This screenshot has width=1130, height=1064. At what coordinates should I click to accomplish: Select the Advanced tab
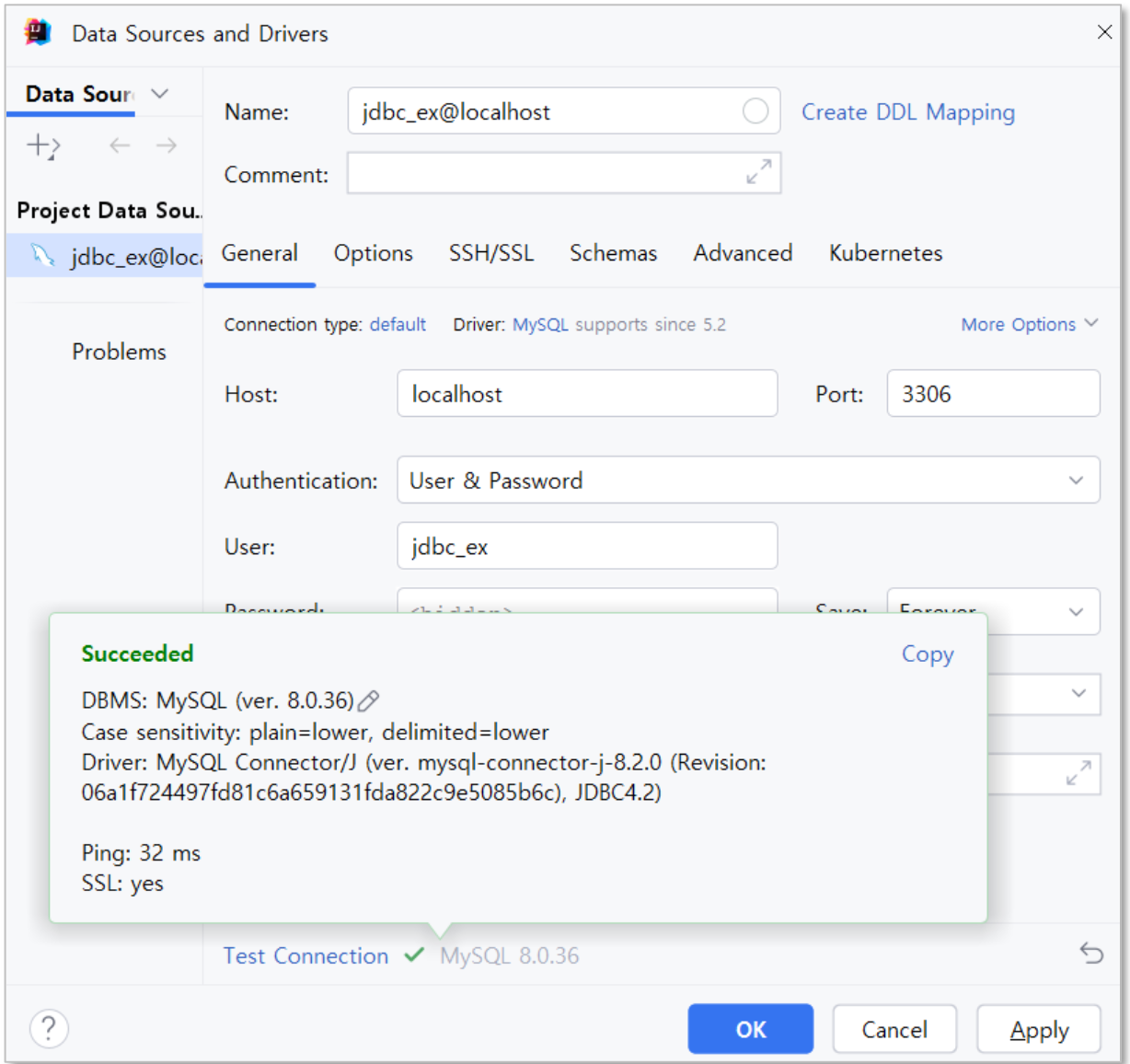point(743,253)
